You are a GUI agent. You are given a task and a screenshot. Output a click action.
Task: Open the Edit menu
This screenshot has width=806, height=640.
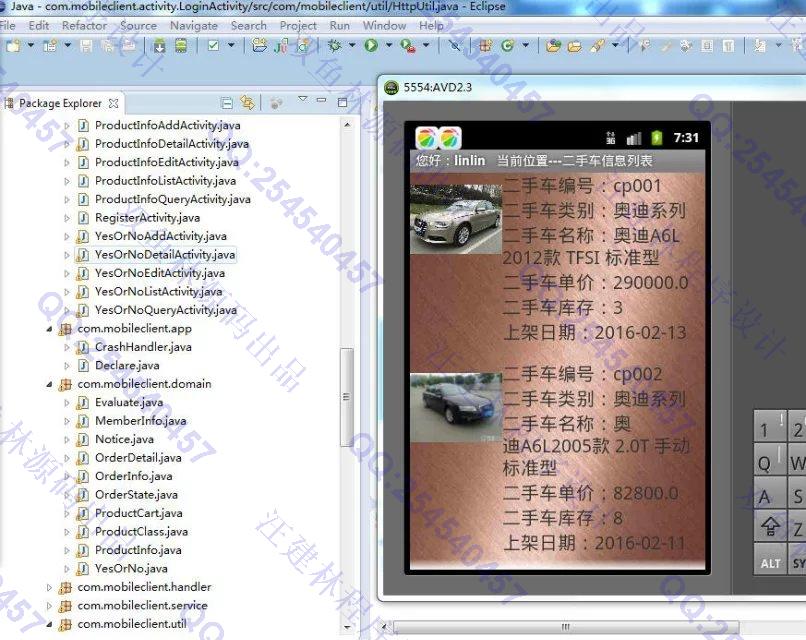pyautogui.click(x=39, y=25)
